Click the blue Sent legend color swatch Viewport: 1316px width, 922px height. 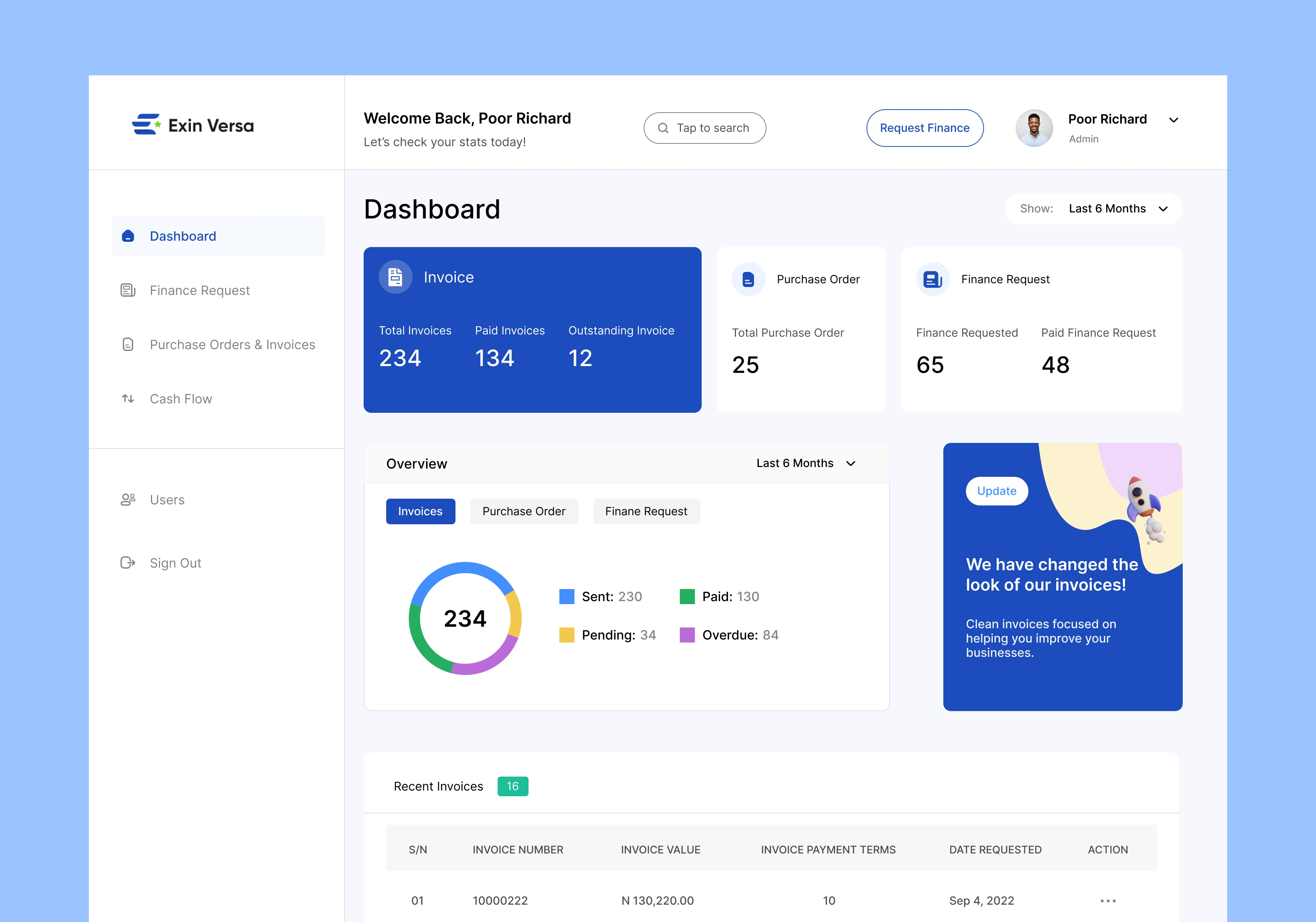(566, 597)
